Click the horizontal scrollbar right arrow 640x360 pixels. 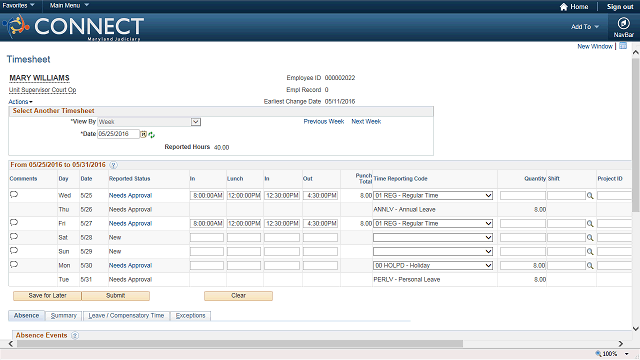[621, 344]
